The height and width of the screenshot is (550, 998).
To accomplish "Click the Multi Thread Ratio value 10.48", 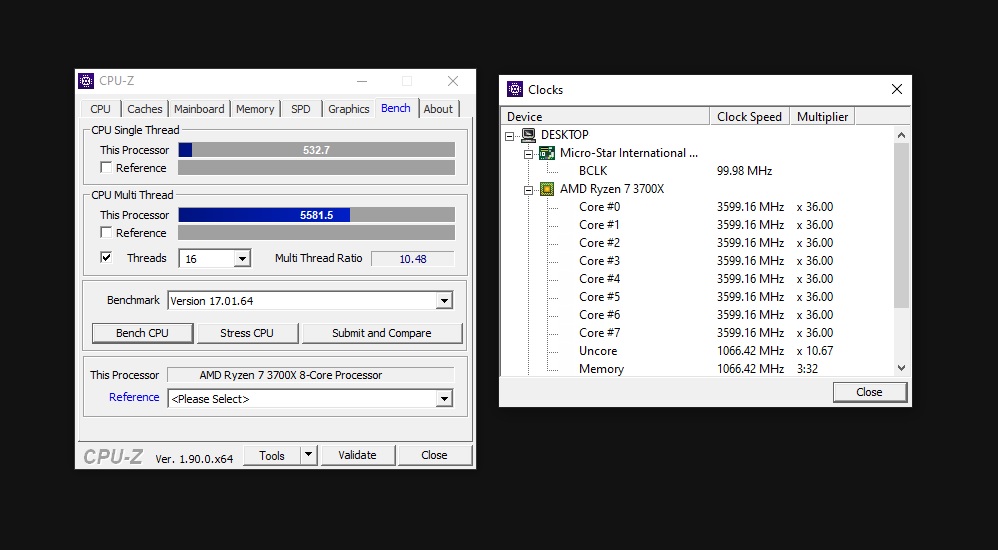I will pos(413,258).
